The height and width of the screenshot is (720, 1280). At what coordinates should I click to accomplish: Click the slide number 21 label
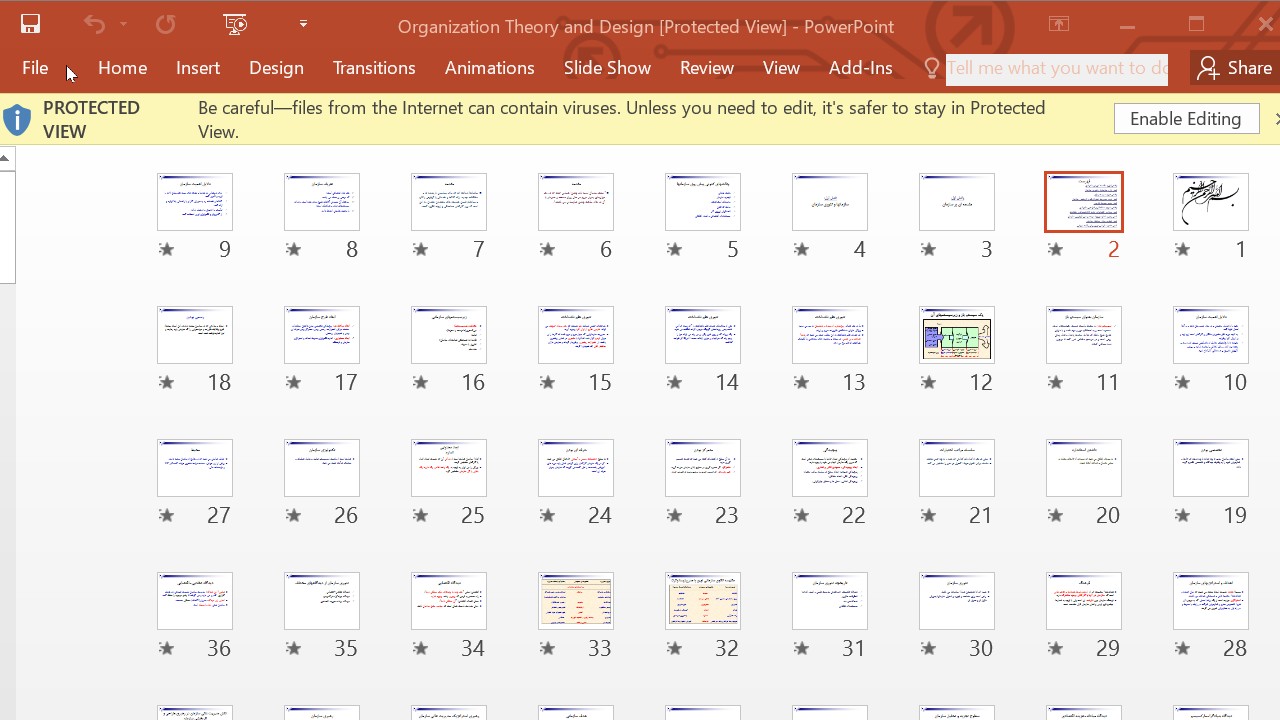[981, 516]
